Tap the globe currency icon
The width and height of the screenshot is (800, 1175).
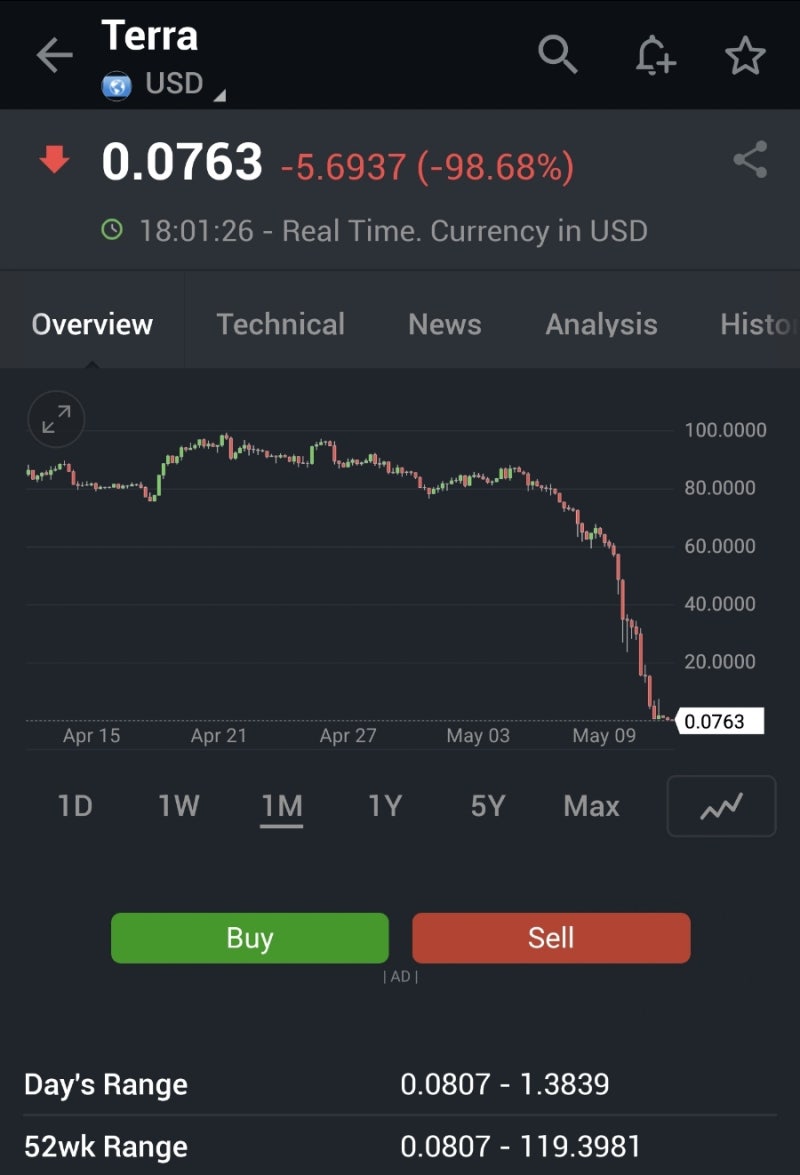coord(117,85)
